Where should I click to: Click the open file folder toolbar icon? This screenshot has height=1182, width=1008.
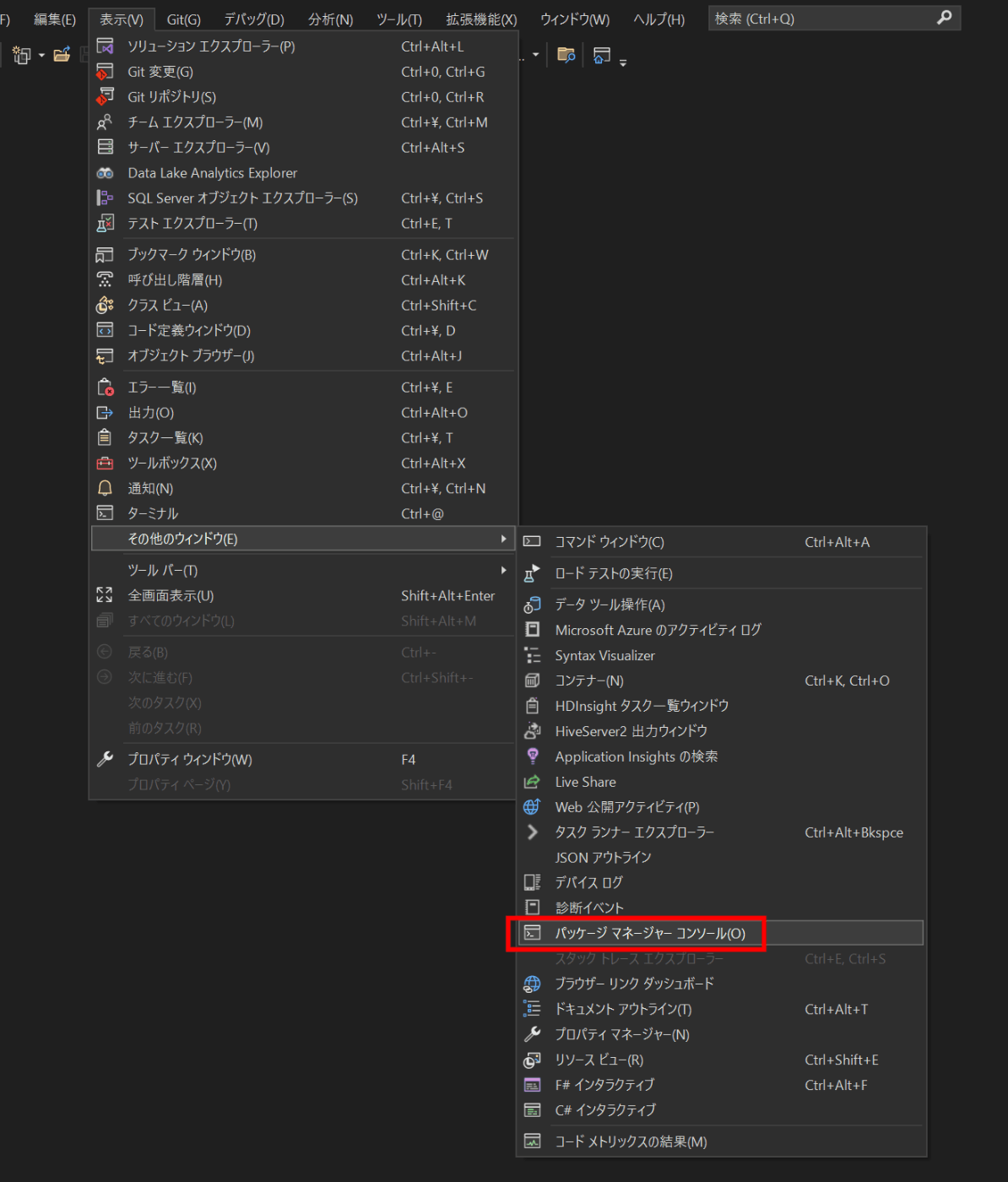tap(62, 55)
